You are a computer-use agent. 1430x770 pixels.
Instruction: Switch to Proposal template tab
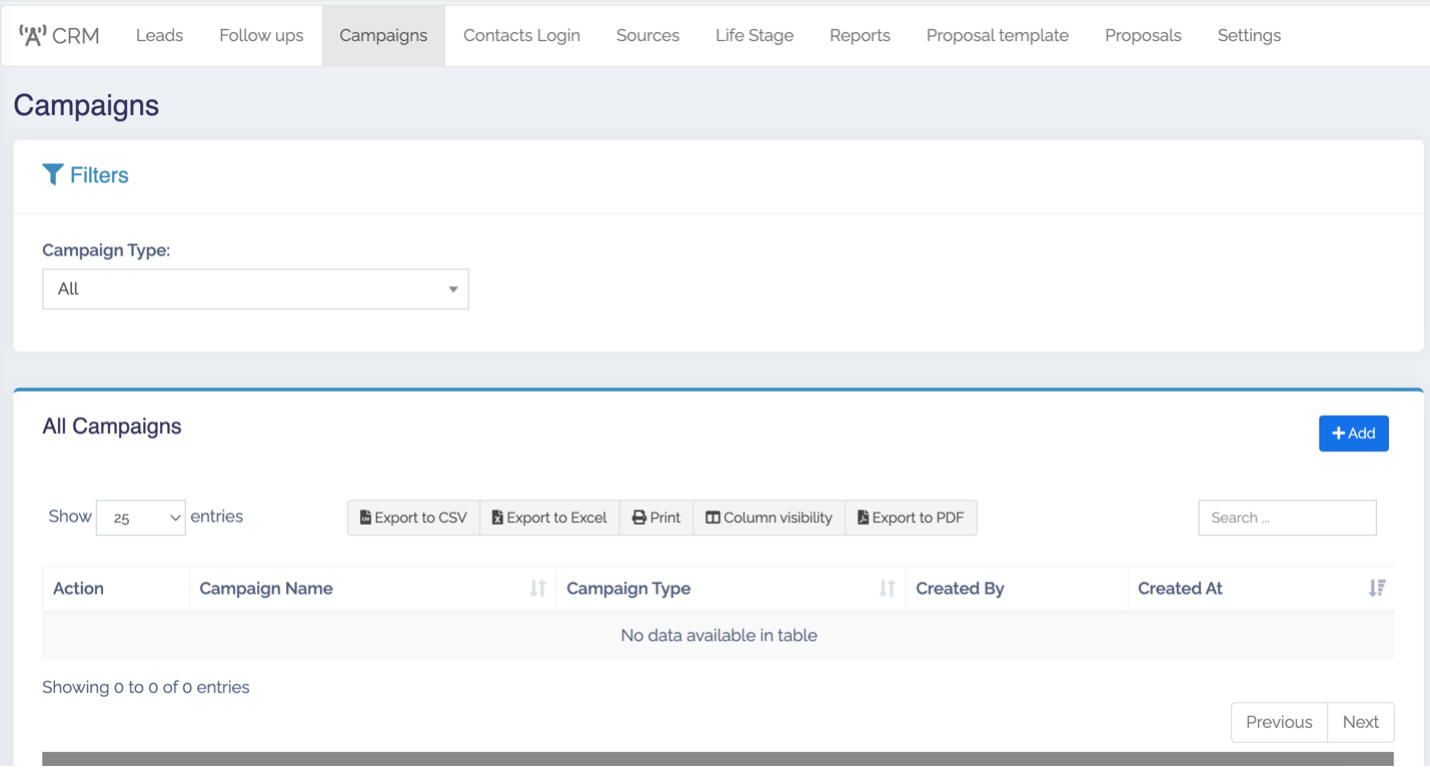click(997, 36)
